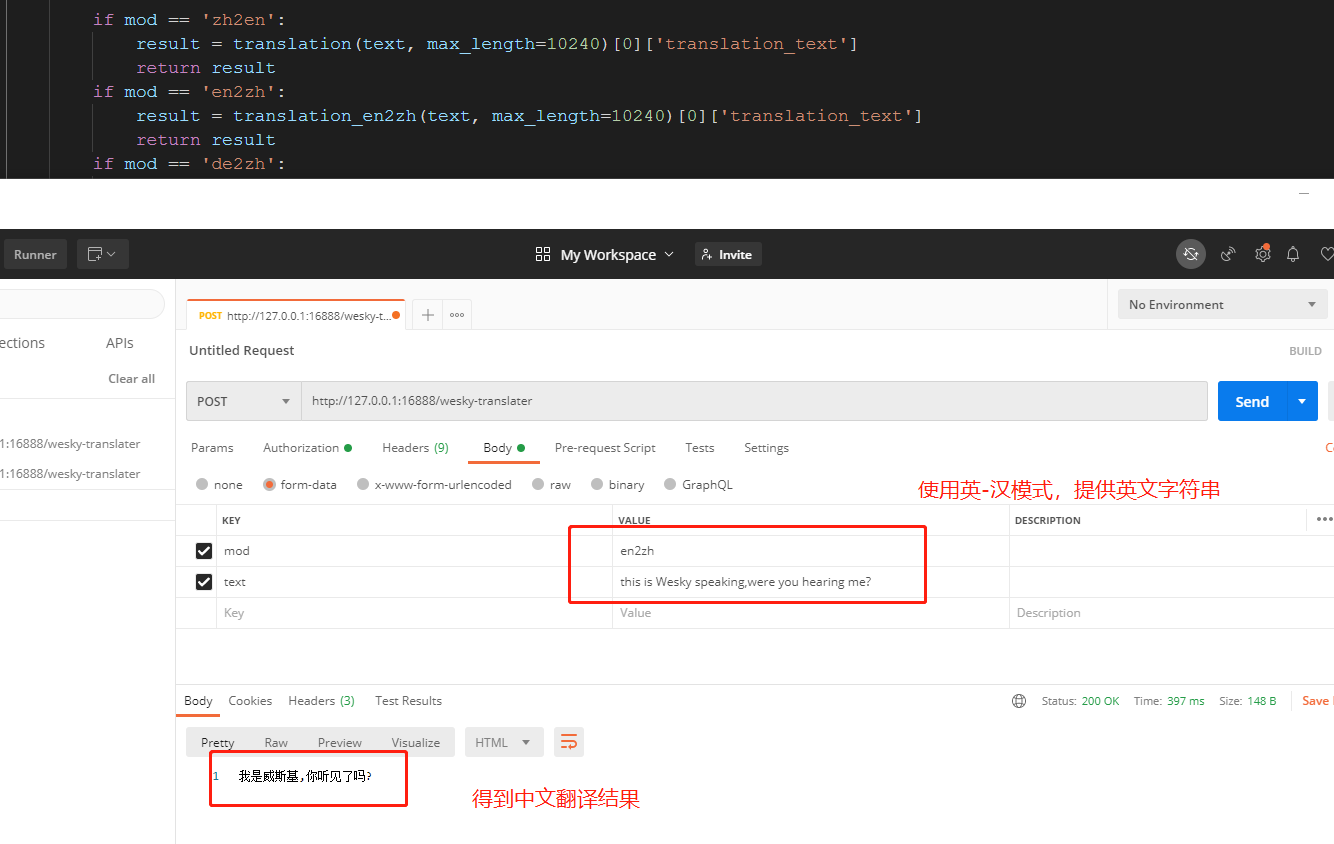Screen dimensions: 1334x844
Task: Click the empty Key placeholder field
Action: click(414, 613)
